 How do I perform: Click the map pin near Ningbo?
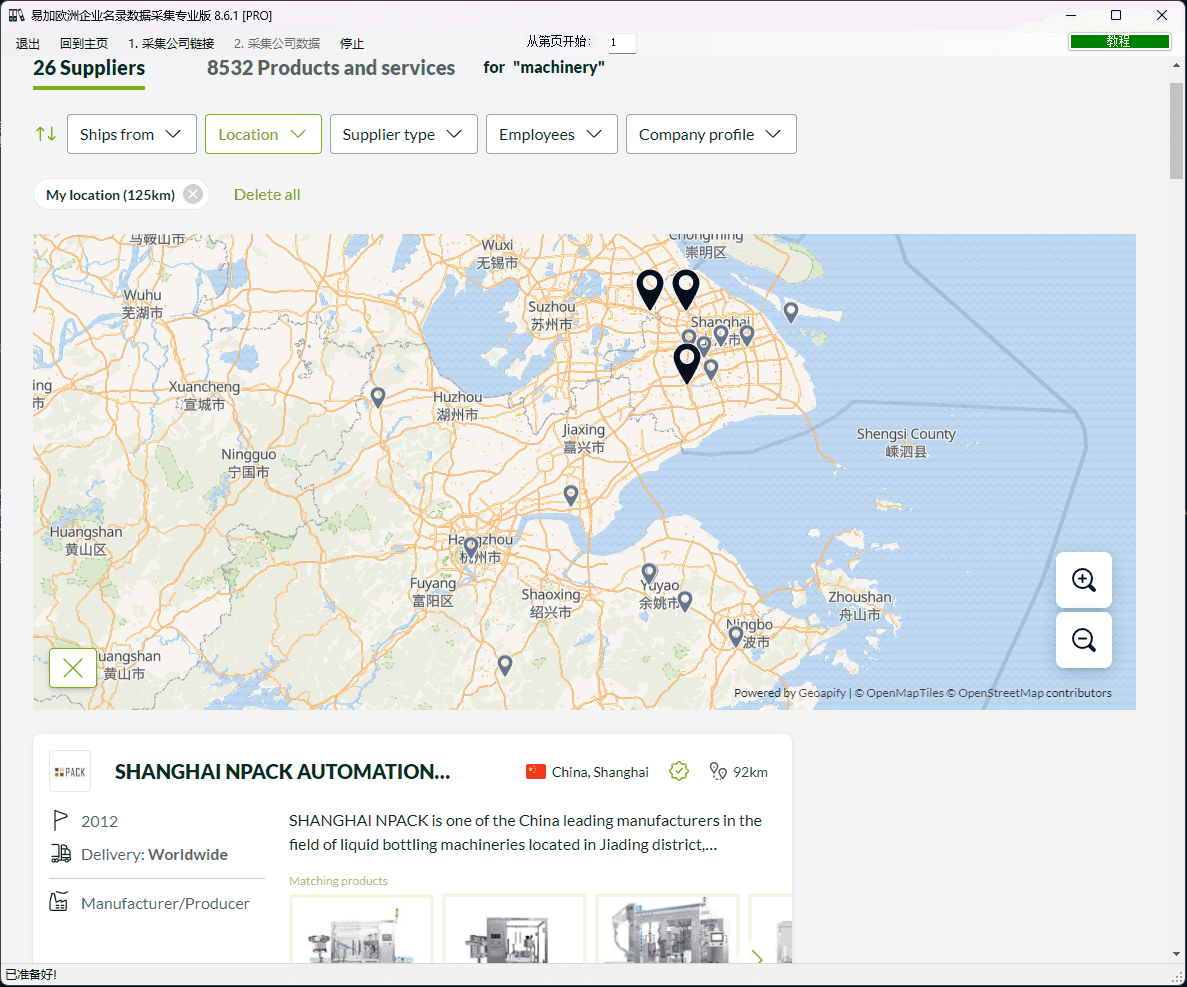735,637
